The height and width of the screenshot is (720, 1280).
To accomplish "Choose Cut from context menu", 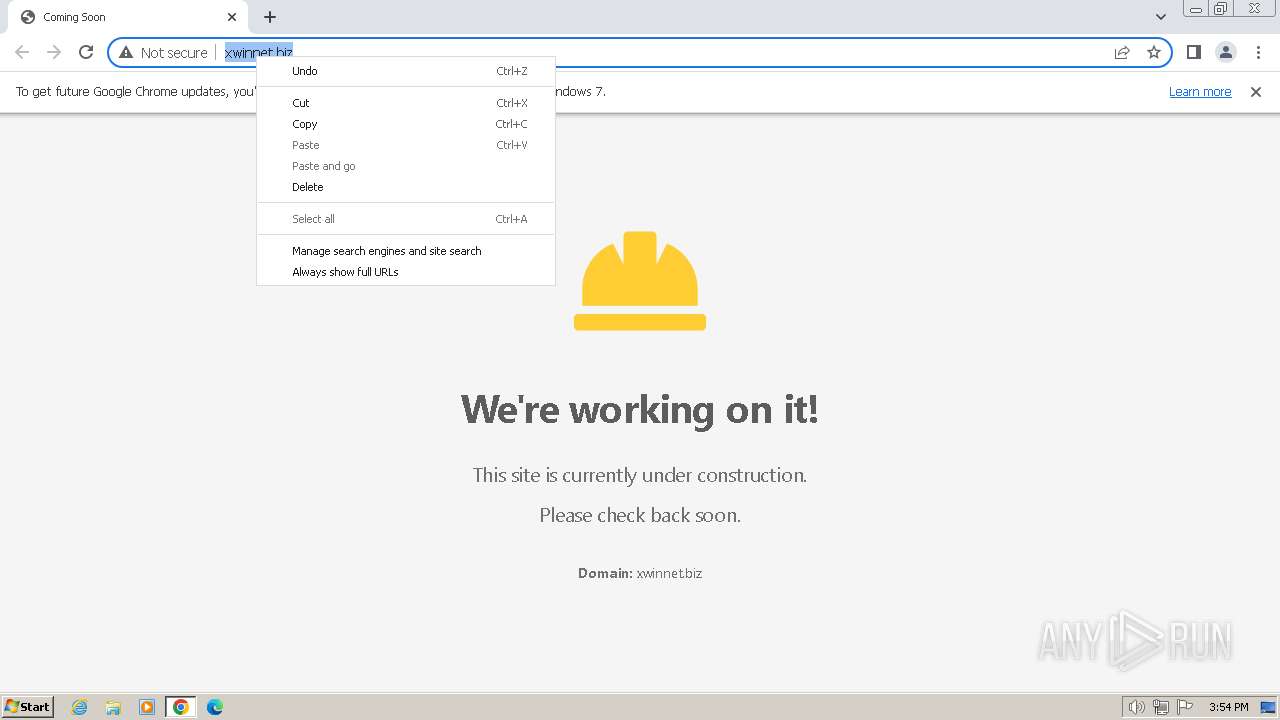I will (406, 103).
